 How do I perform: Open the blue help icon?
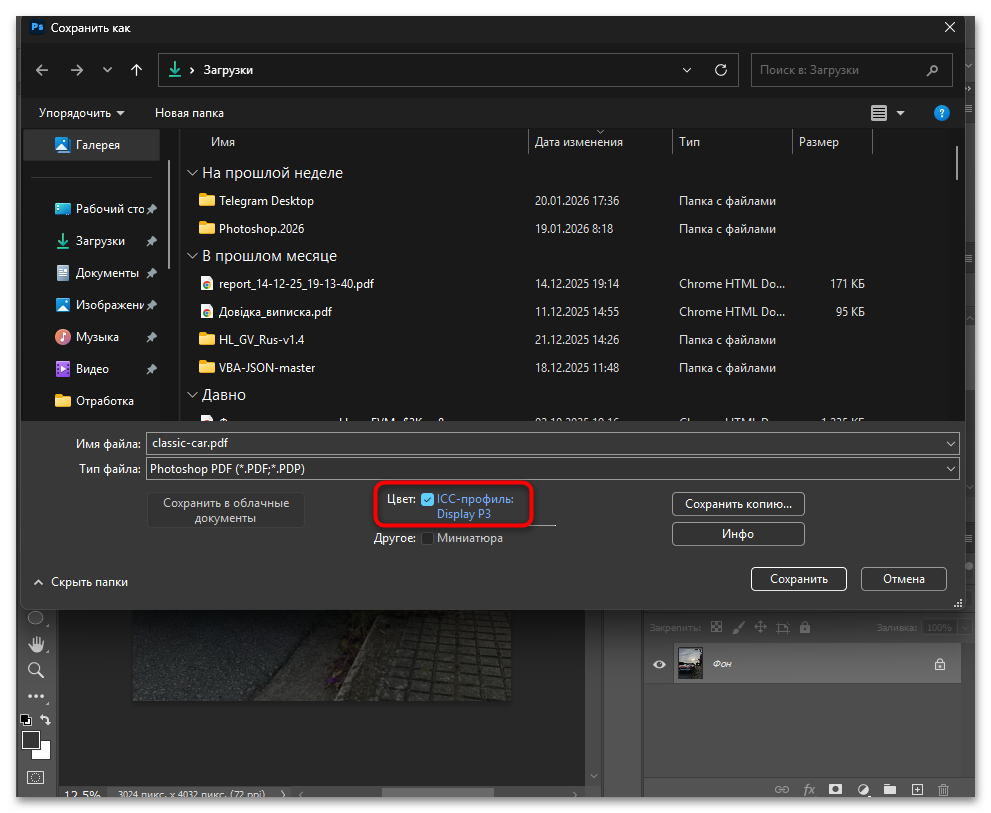(941, 113)
